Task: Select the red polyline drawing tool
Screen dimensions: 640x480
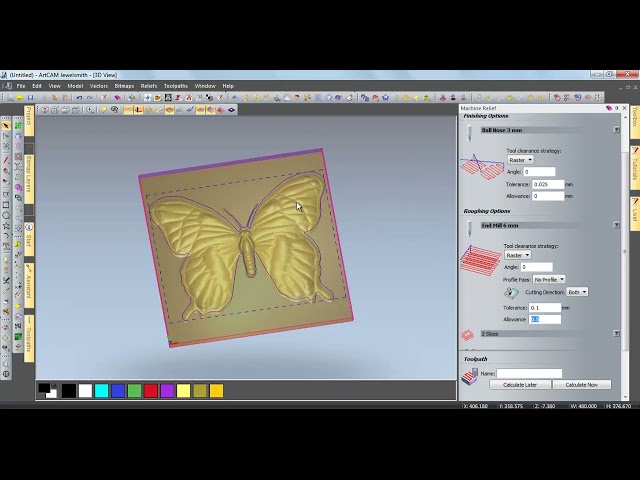Action: [6, 160]
